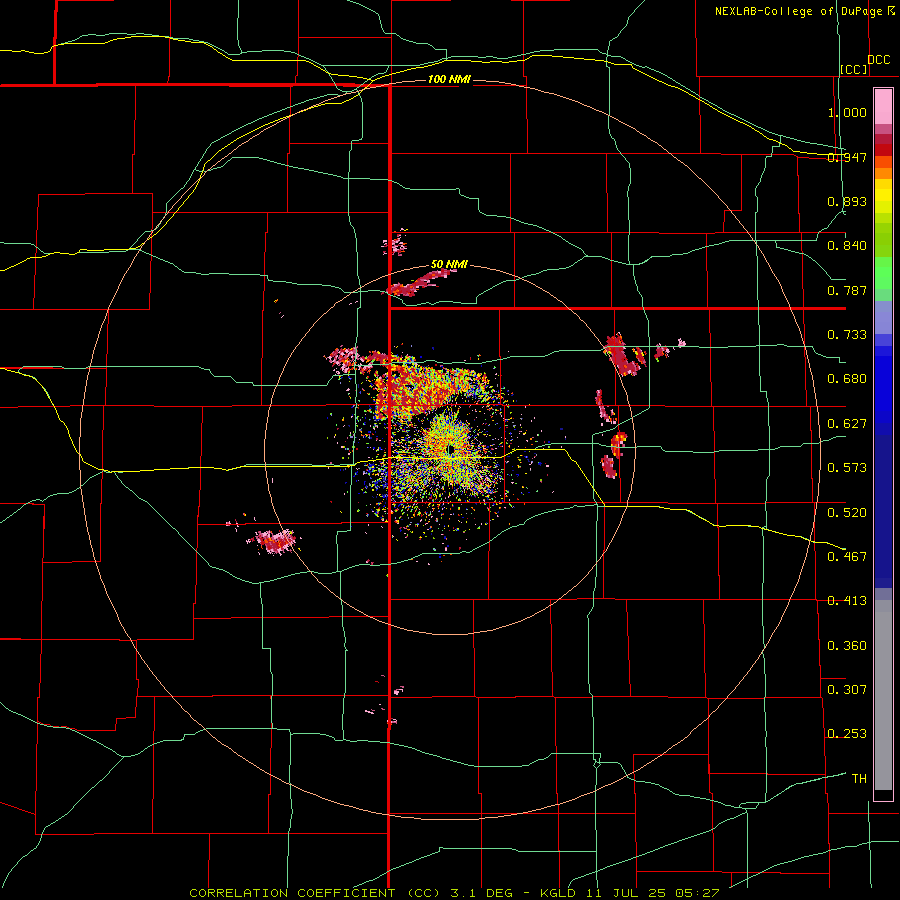900x900 pixels.
Task: Click the TH threshold label
Action: click(859, 778)
